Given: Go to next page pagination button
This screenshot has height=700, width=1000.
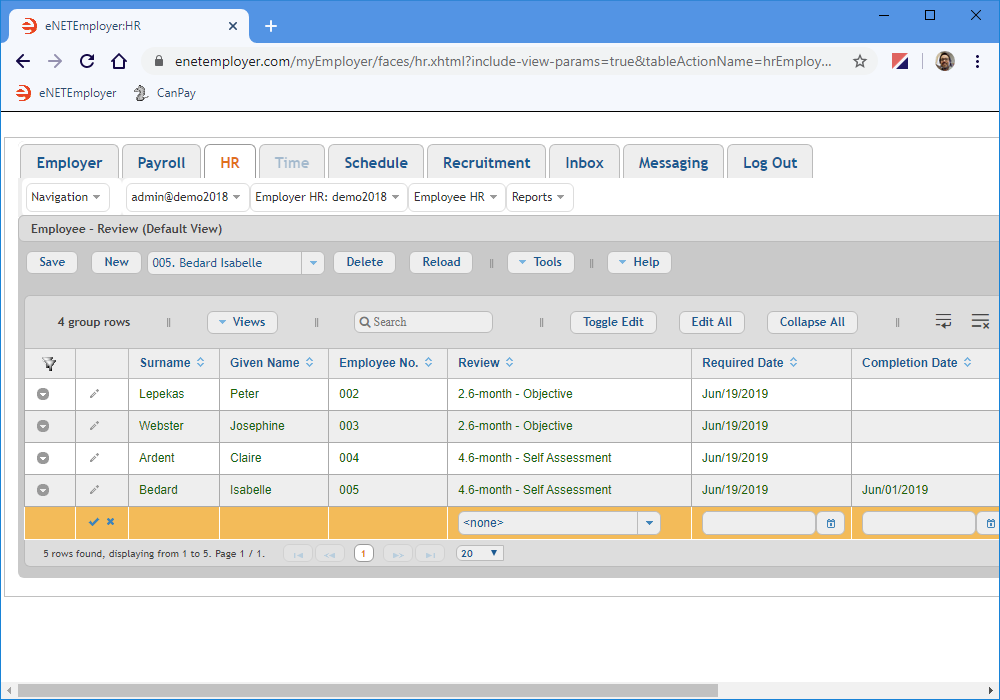Looking at the screenshot, I should point(398,553).
